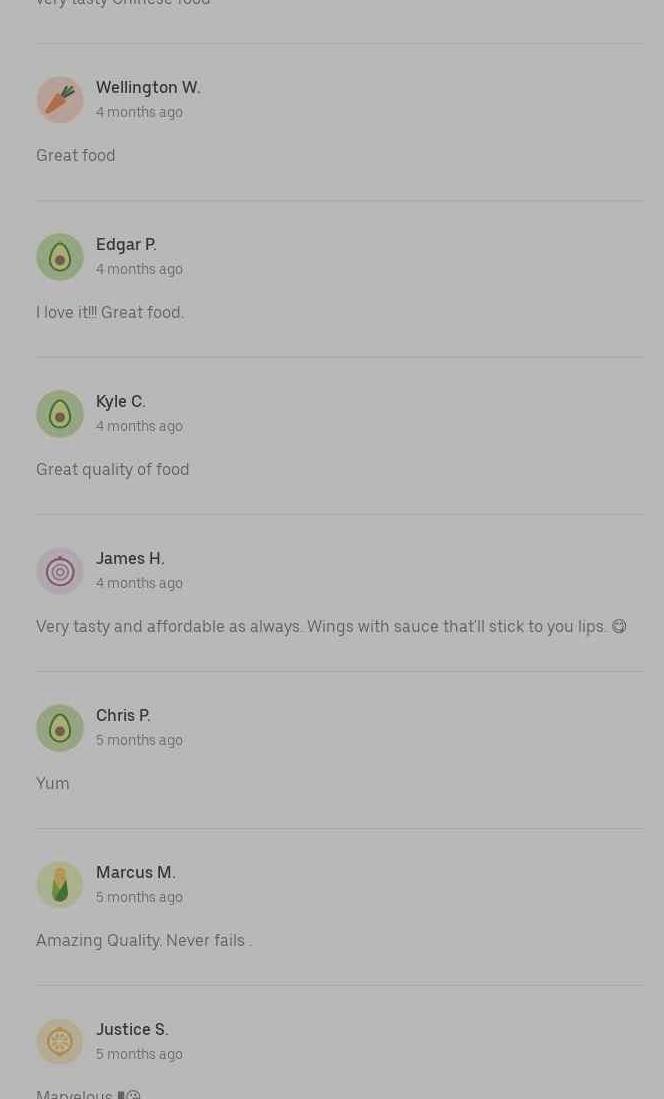Click Wellington W.'s carrot avatar icon
The width and height of the screenshot is (664, 1099).
[x=60, y=100]
